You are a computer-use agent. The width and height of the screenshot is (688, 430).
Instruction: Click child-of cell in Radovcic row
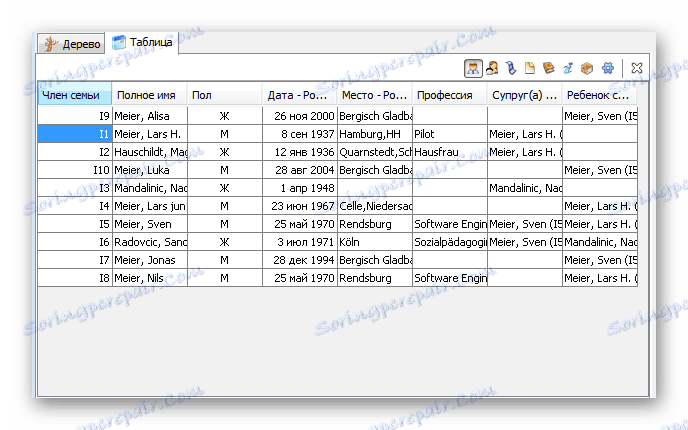point(600,242)
